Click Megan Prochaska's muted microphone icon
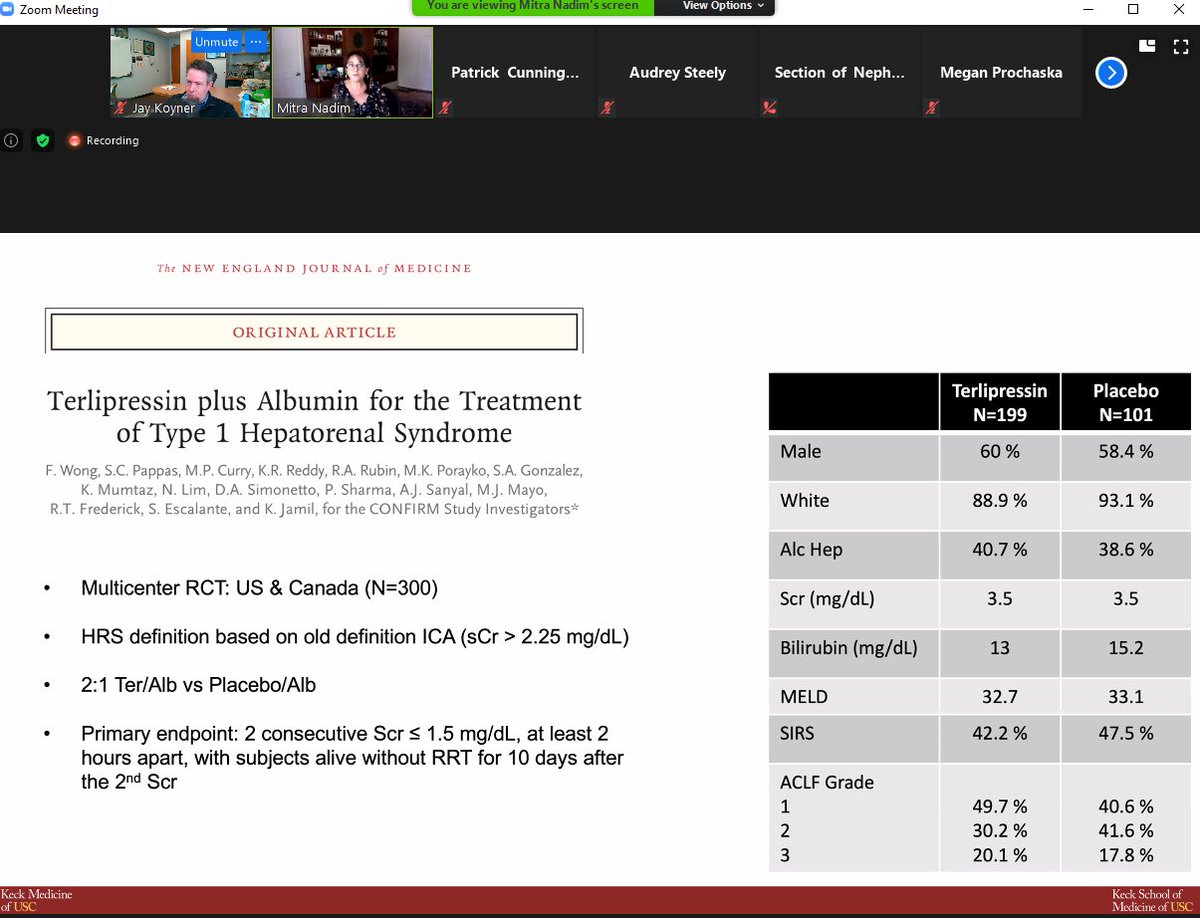The width and height of the screenshot is (1200, 918). tap(933, 107)
